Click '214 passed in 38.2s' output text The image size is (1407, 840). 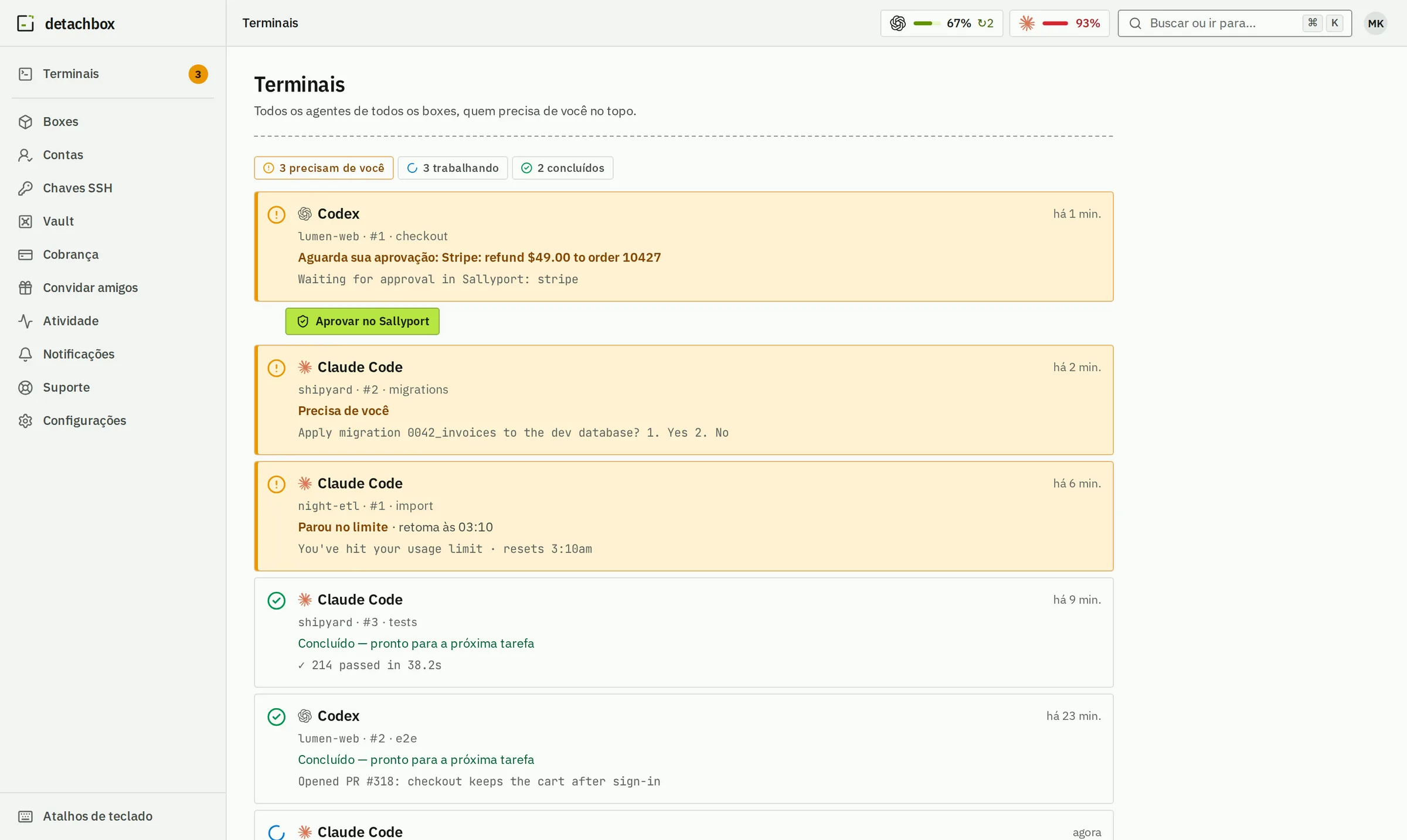click(x=370, y=665)
